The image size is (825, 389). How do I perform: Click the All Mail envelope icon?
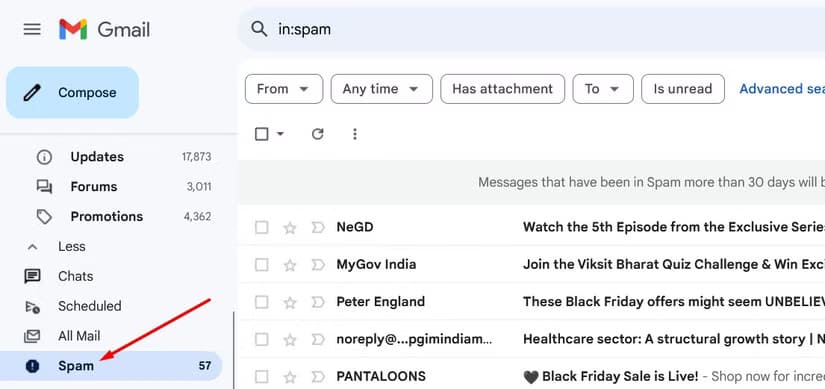tap(32, 336)
